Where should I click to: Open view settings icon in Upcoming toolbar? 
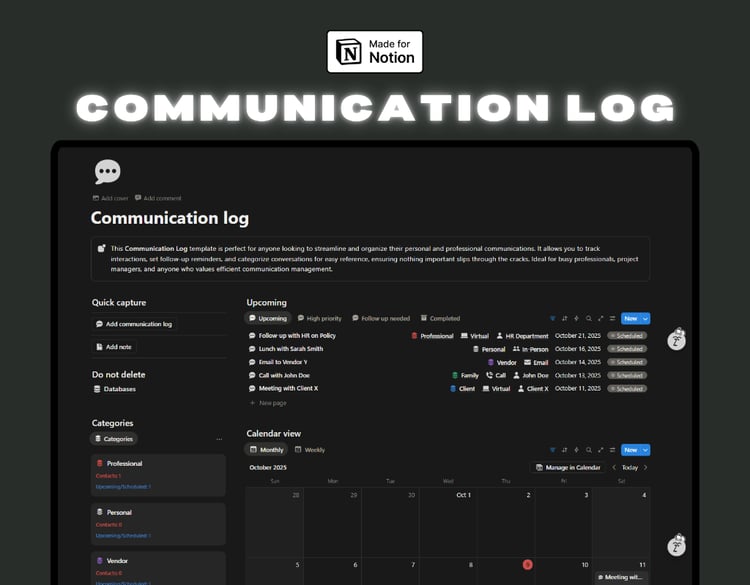612,319
